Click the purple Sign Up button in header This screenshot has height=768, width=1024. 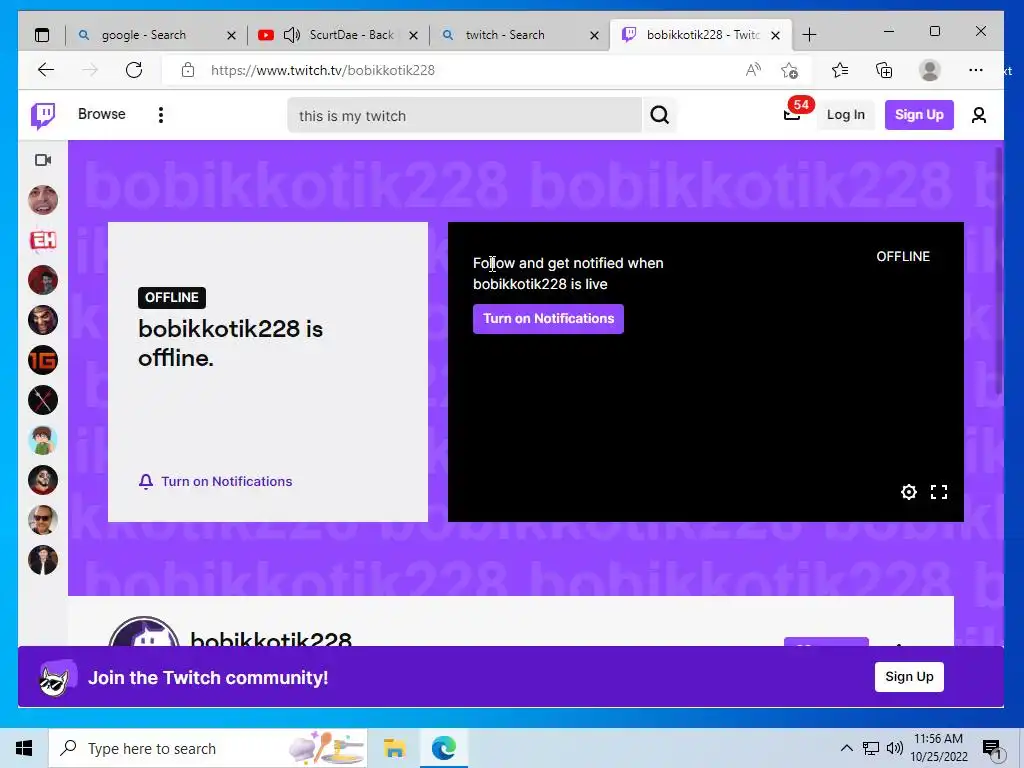point(919,115)
